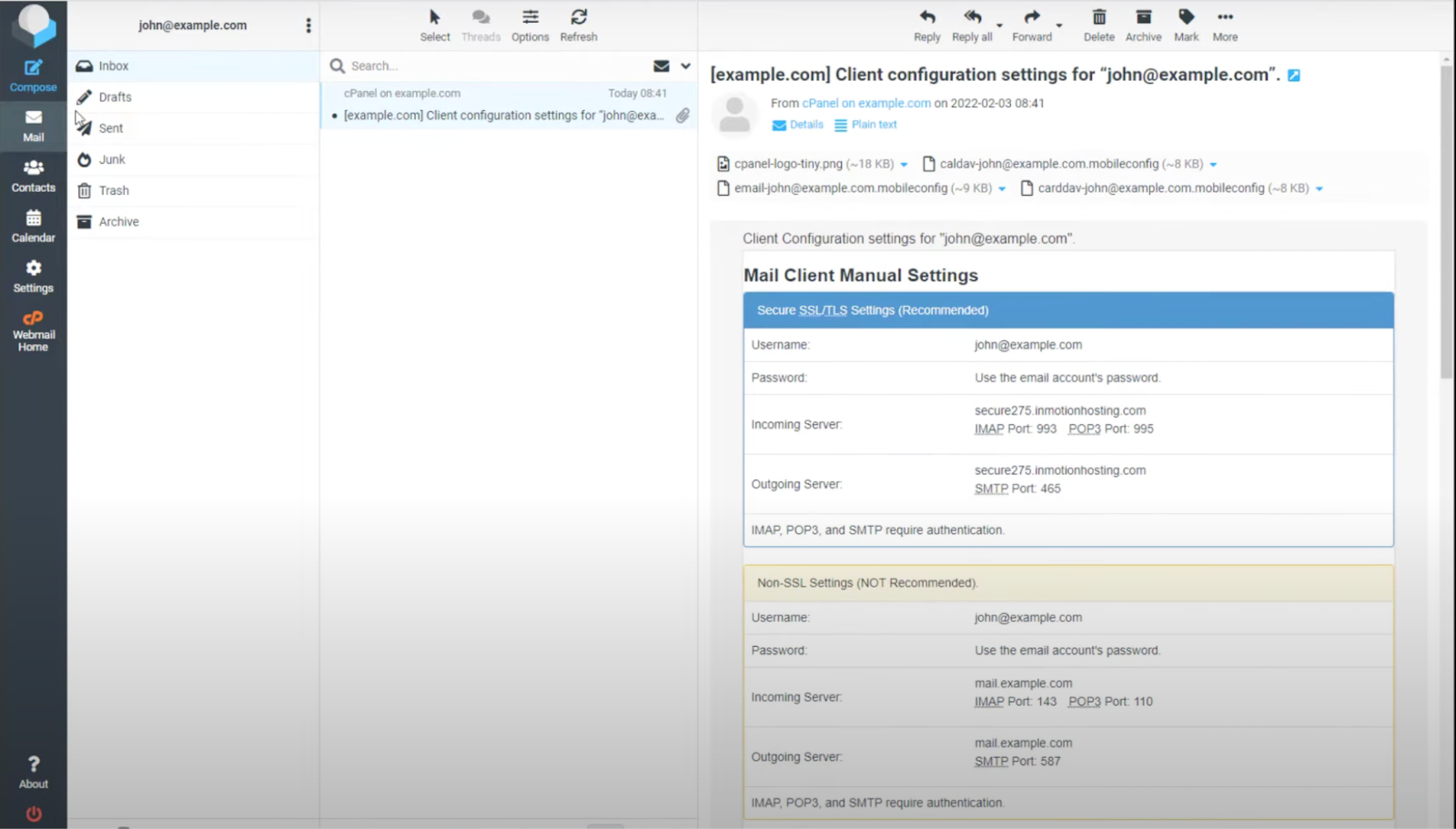Open the Junk folder
Viewport: 1456px width, 829px height.
pos(114,158)
